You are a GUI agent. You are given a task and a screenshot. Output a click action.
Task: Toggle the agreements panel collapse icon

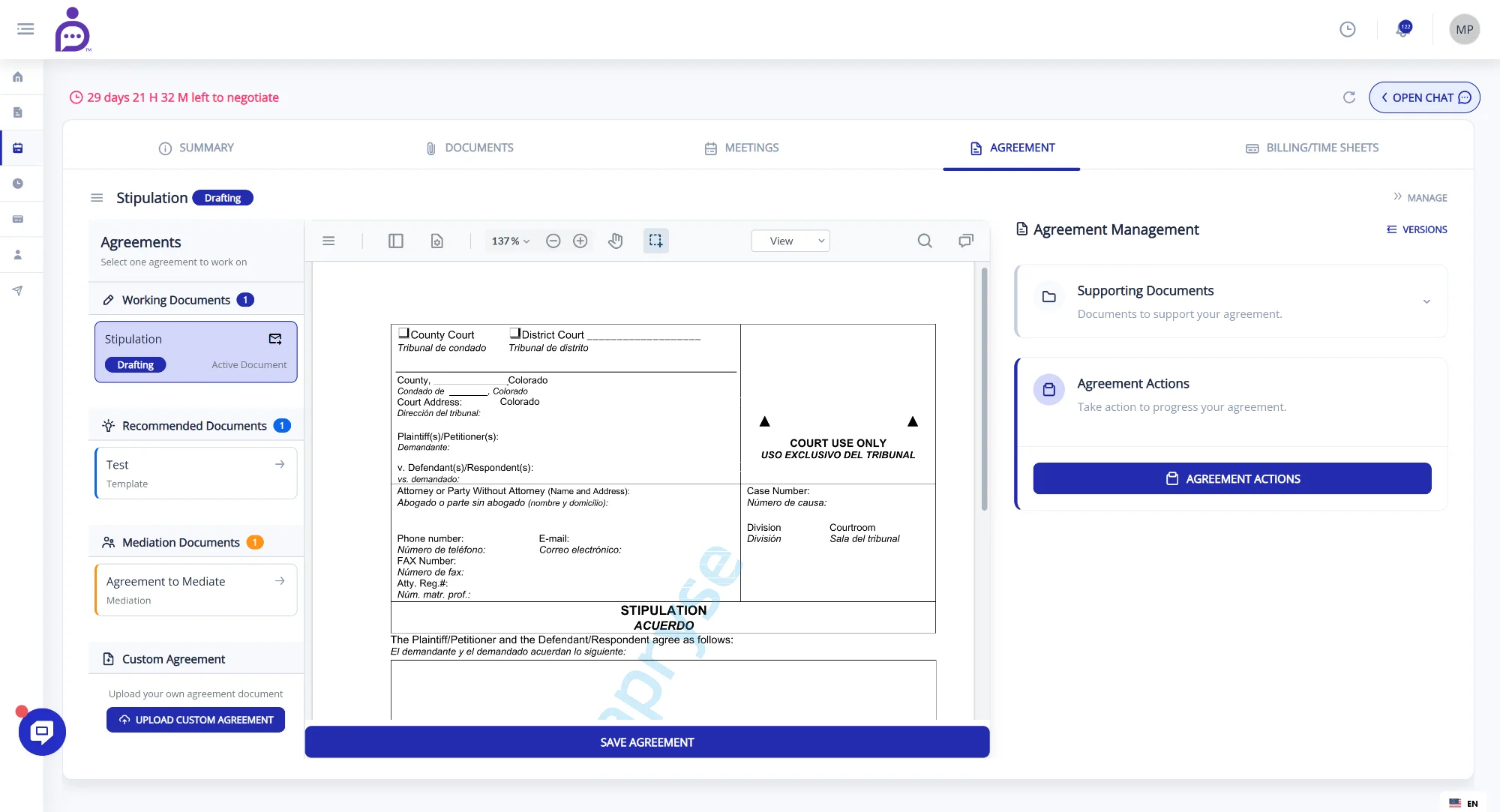pyautogui.click(x=97, y=197)
